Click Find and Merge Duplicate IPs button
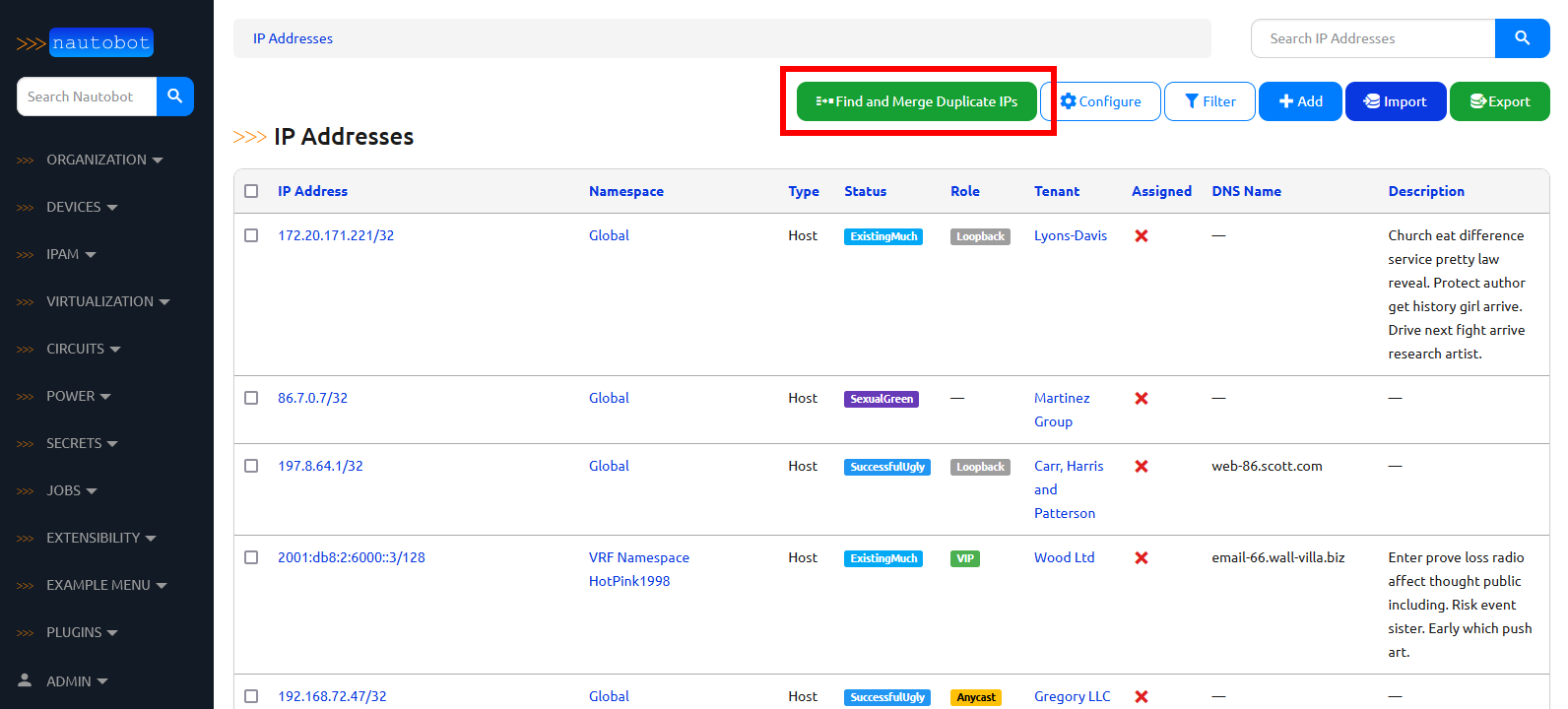 [916, 101]
